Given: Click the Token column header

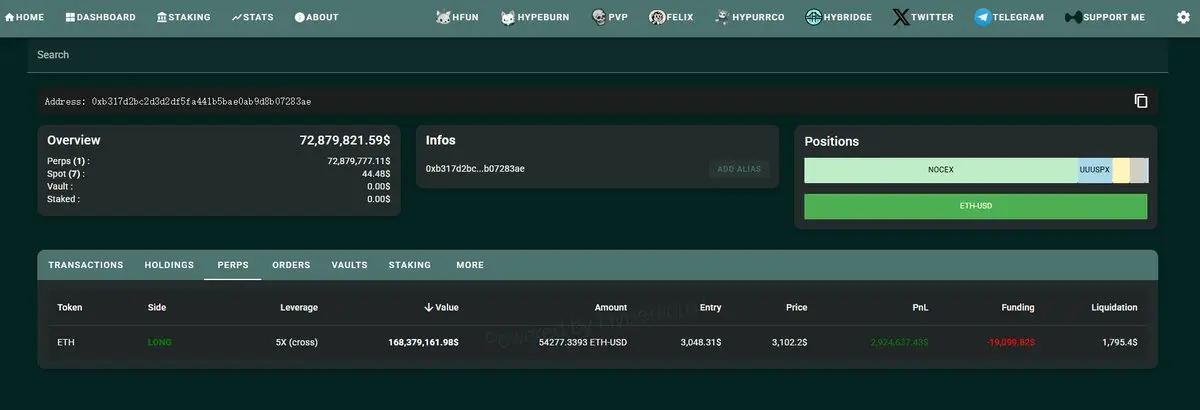Looking at the screenshot, I should [70, 307].
